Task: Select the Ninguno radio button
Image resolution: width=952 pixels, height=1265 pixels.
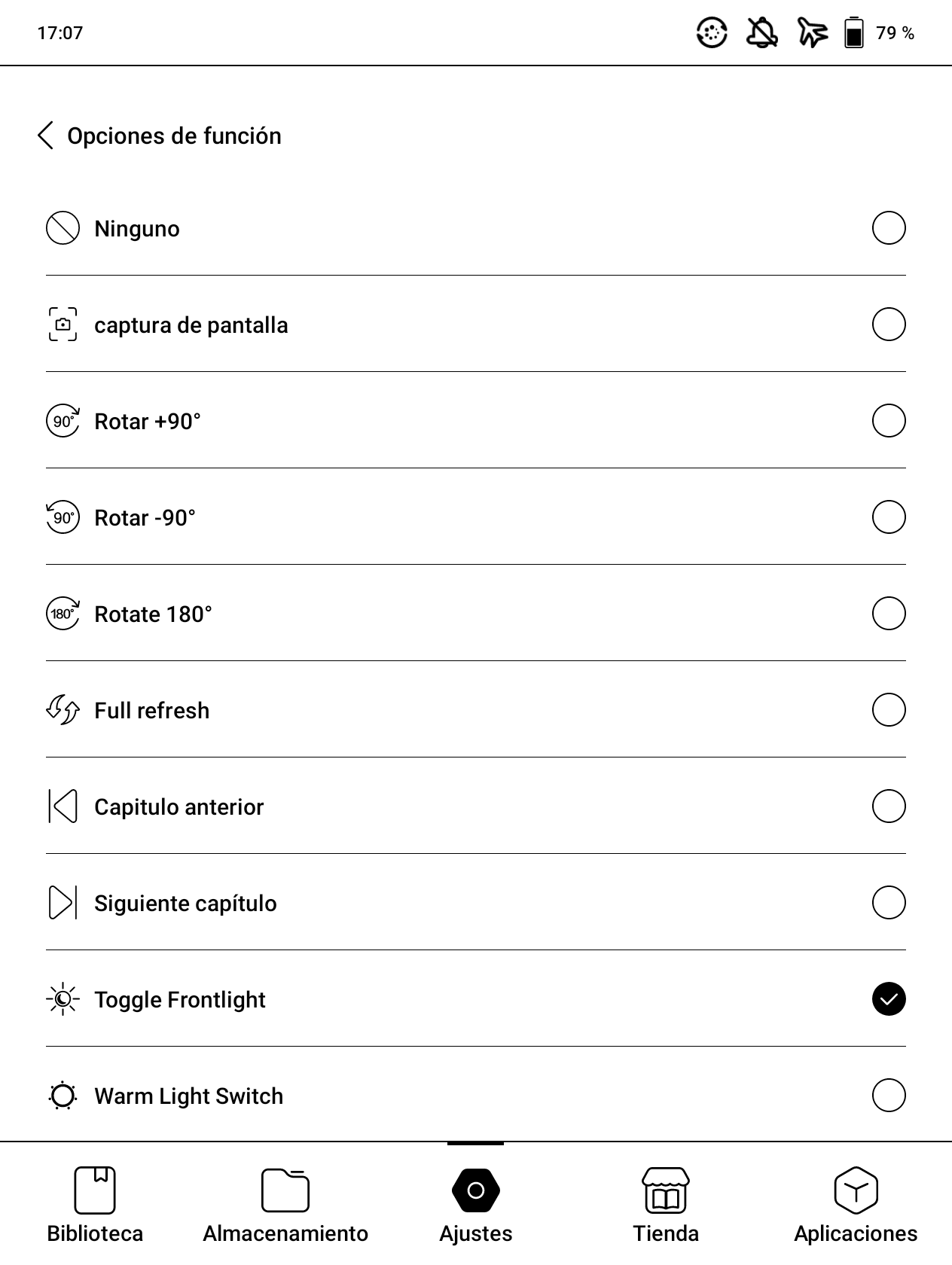Action: coord(889,228)
